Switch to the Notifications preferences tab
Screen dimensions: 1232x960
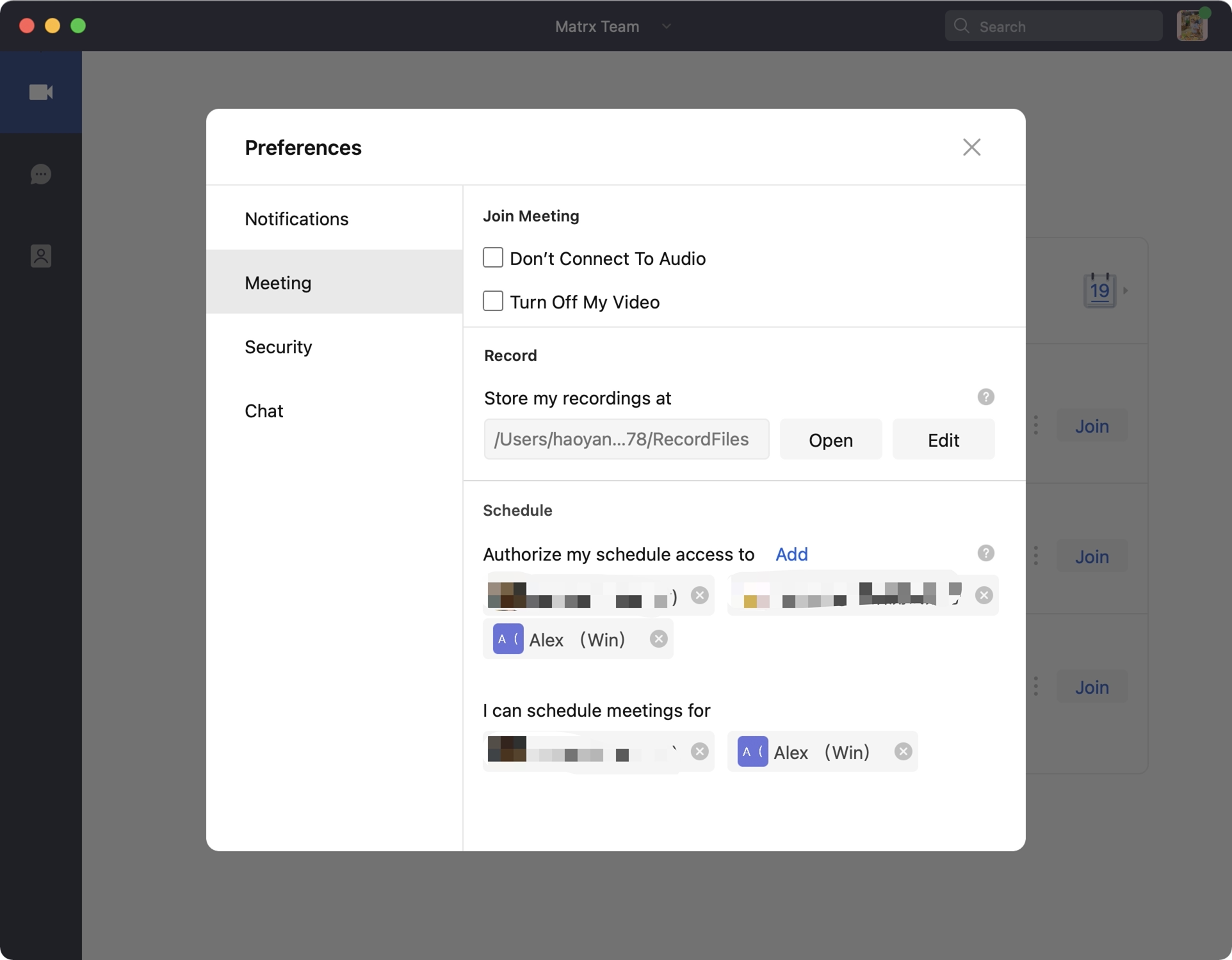(x=296, y=219)
